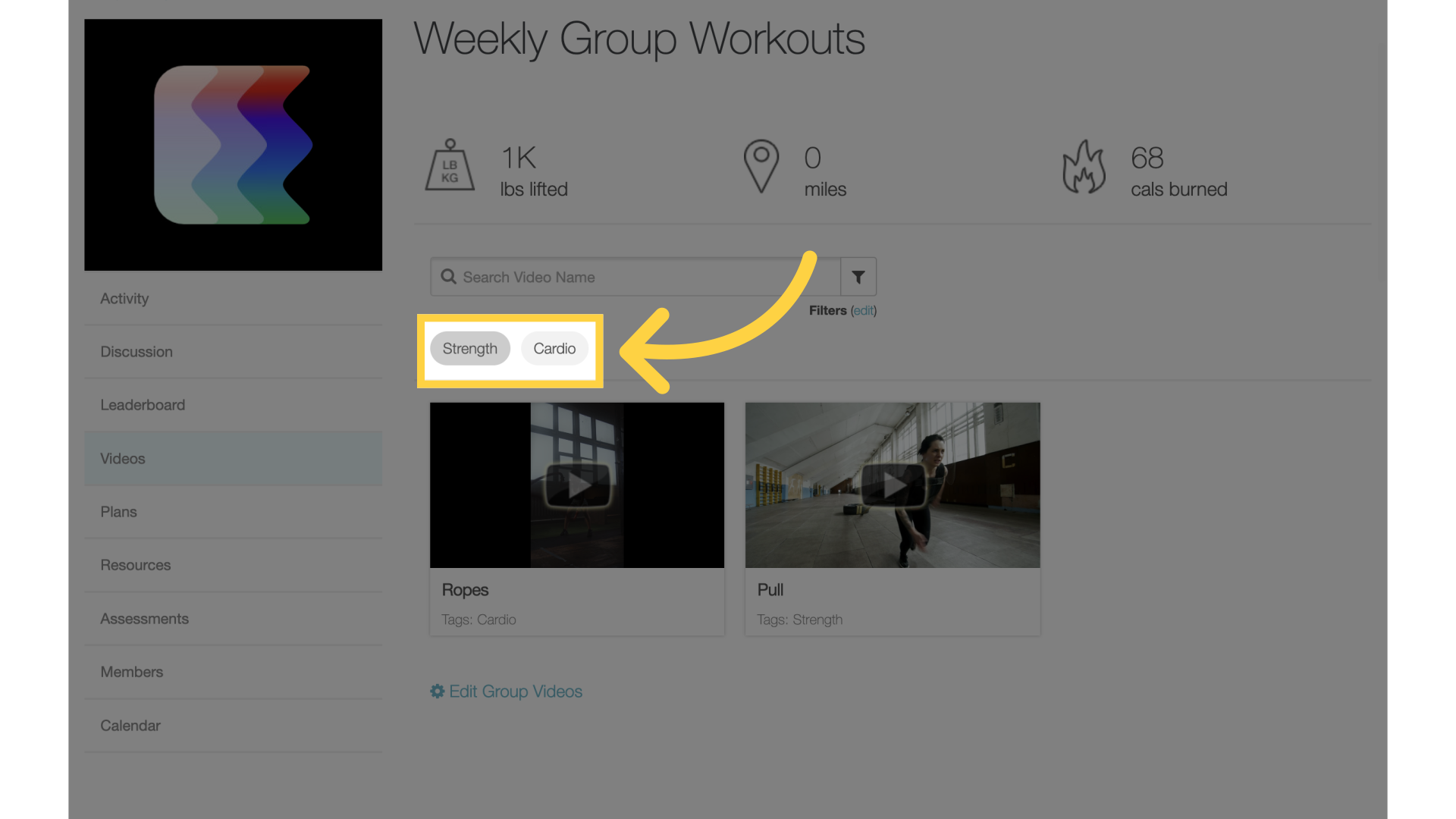This screenshot has width=1456, height=819.
Task: Open the Leaderboard section
Action: (142, 405)
